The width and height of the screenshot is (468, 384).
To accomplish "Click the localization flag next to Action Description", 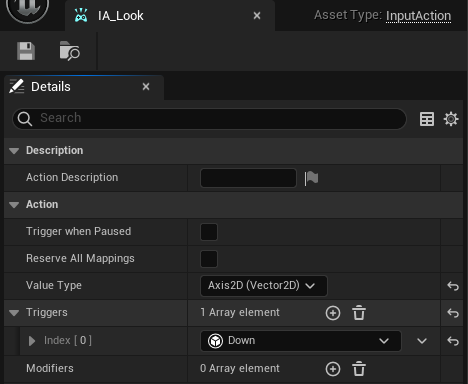I will tap(311, 178).
